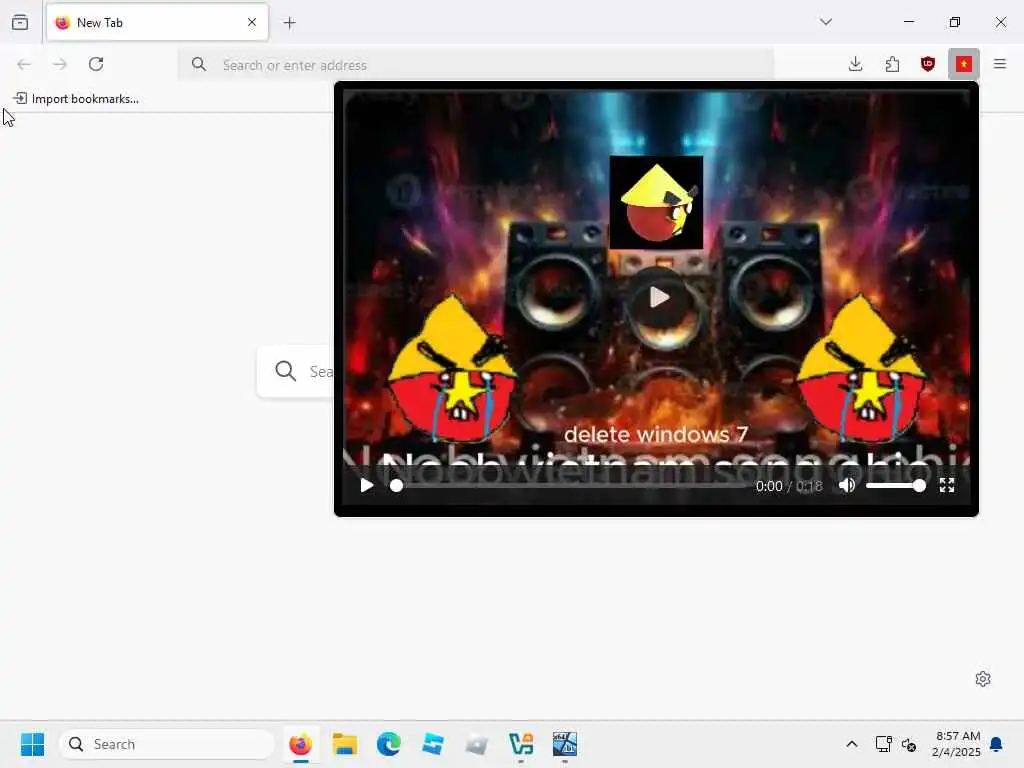Open a new tab with plus button
Image resolution: width=1024 pixels, height=768 pixels.
coord(290,23)
